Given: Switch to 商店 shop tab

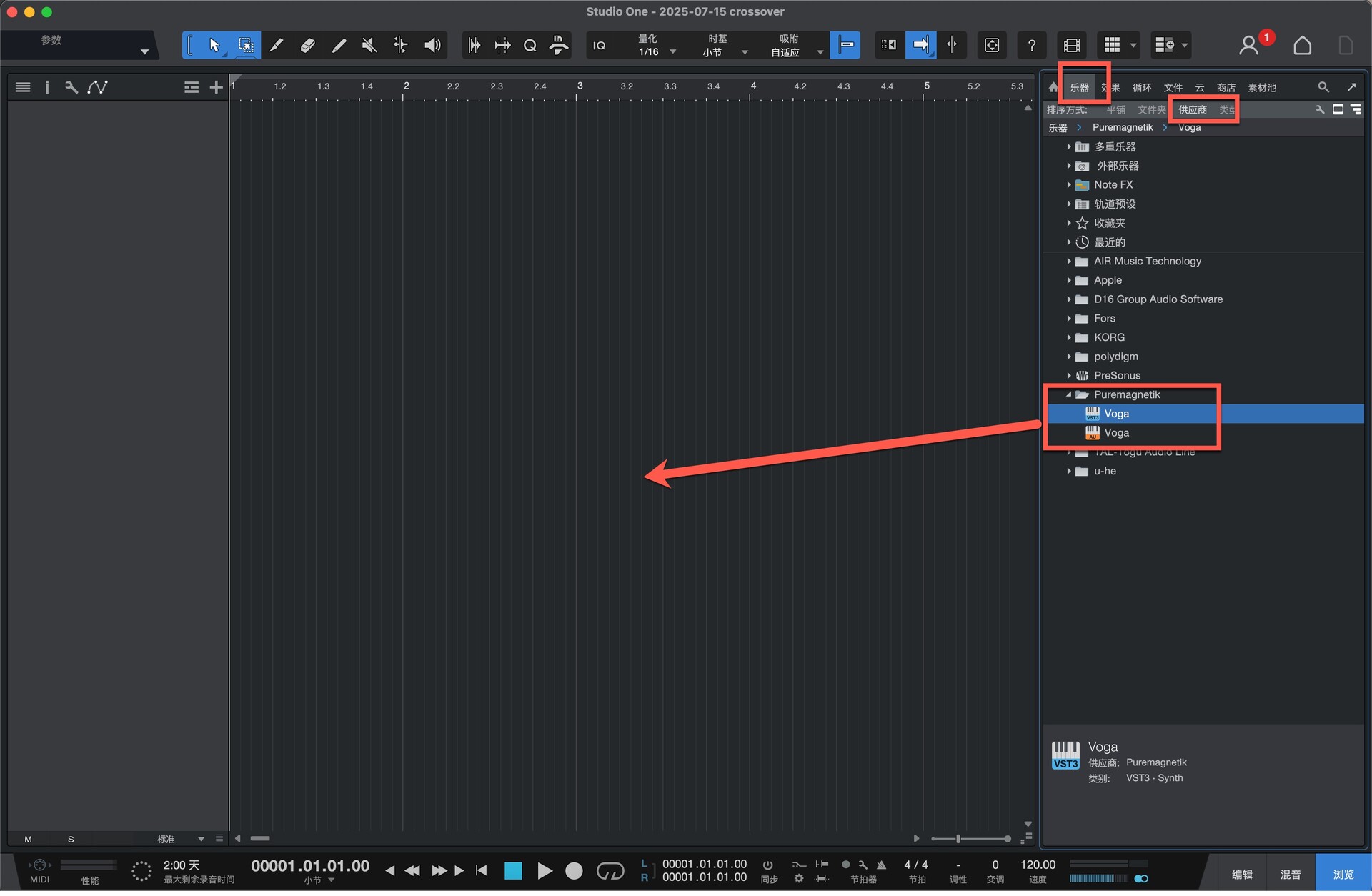Looking at the screenshot, I should tap(1226, 88).
